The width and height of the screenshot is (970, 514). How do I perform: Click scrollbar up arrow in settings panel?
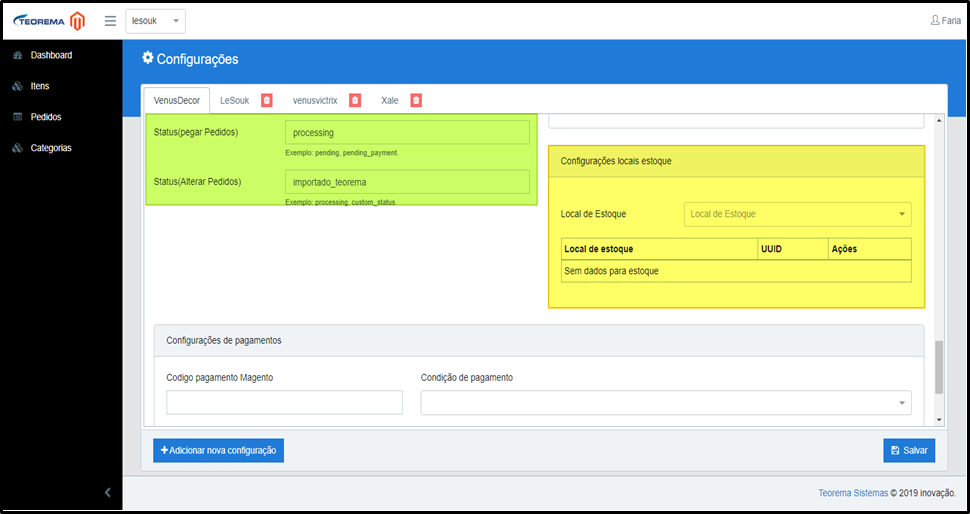pyautogui.click(x=939, y=120)
